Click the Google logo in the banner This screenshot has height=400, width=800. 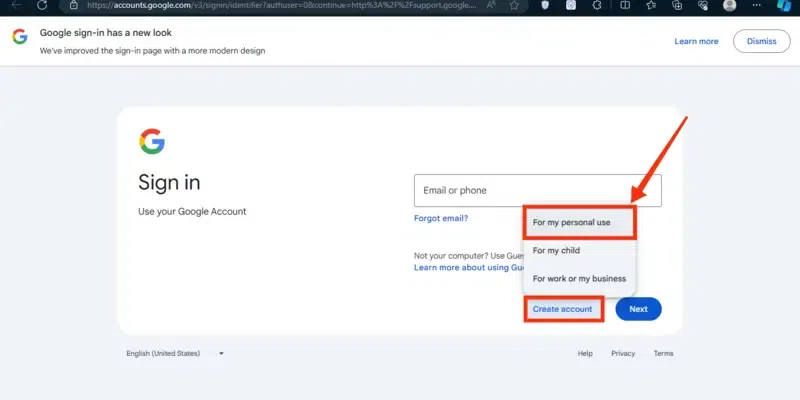[x=20, y=36]
